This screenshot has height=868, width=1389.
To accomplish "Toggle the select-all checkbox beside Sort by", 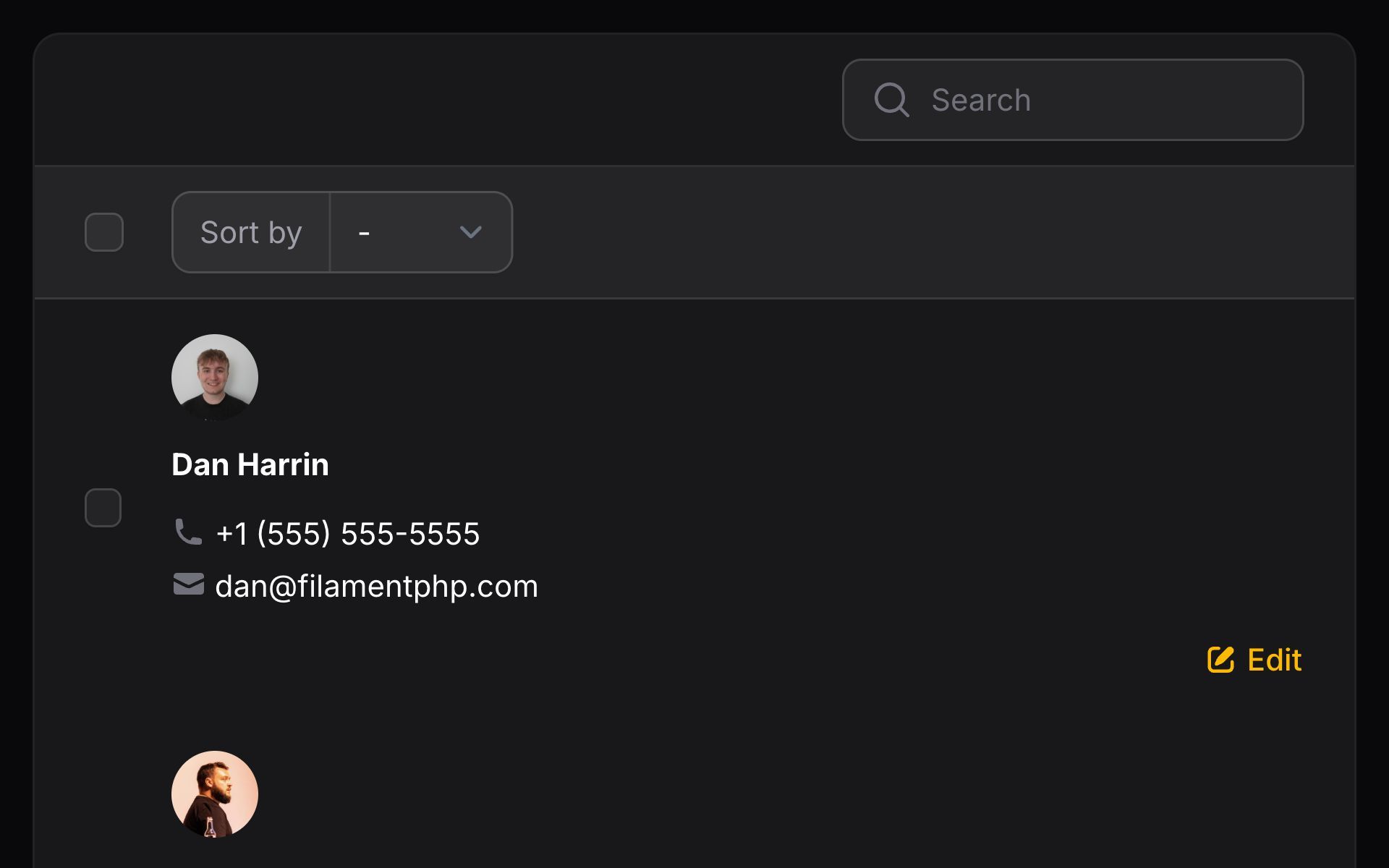I will coord(104,232).
